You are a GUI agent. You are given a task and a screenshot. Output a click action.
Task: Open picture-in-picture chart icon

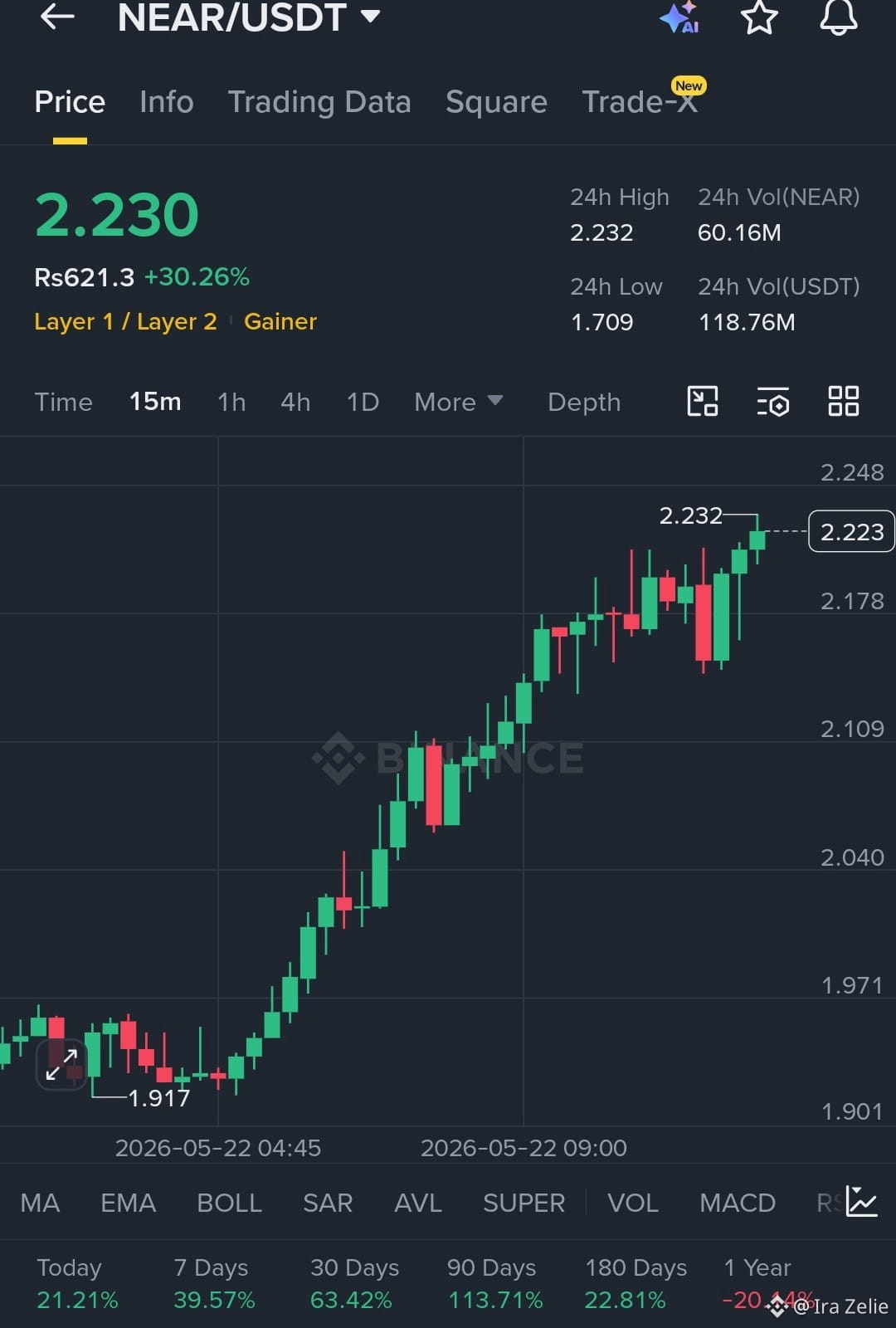point(703,402)
